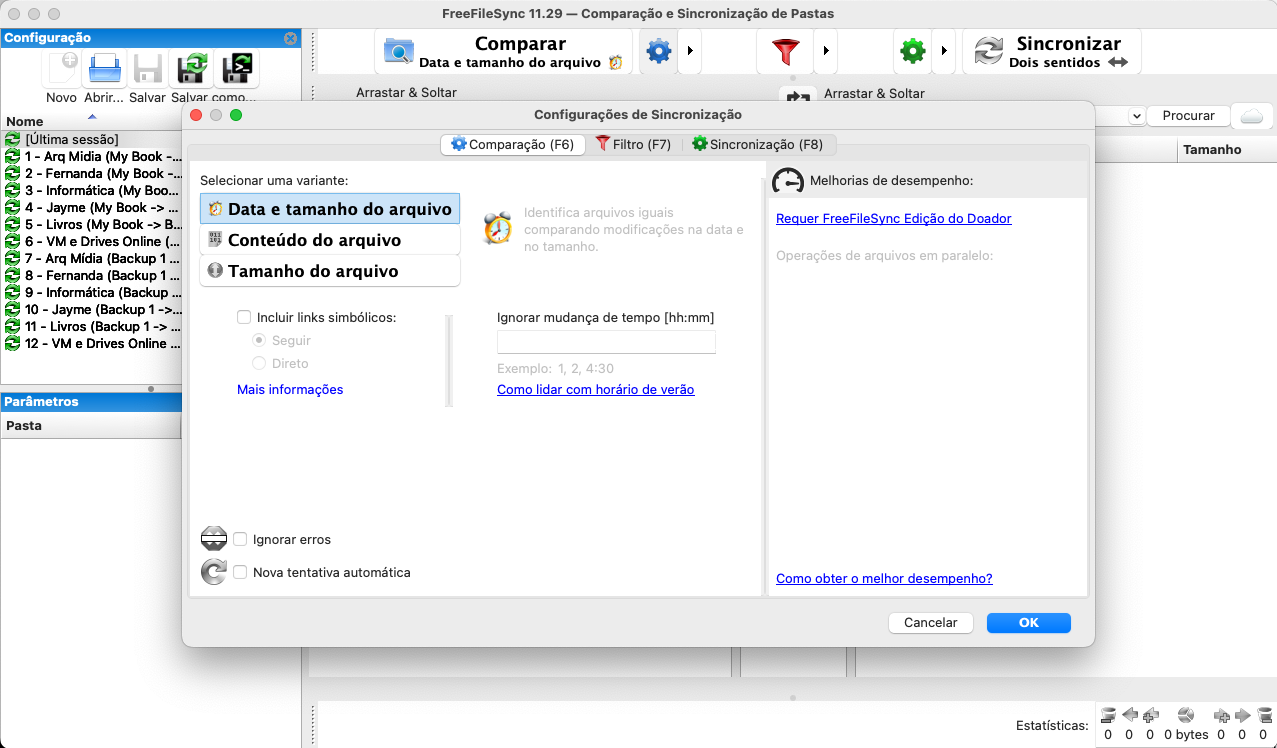The width and height of the screenshot is (1277, 748).
Task: Open folder path dropdown beside Procurar
Action: (1136, 116)
